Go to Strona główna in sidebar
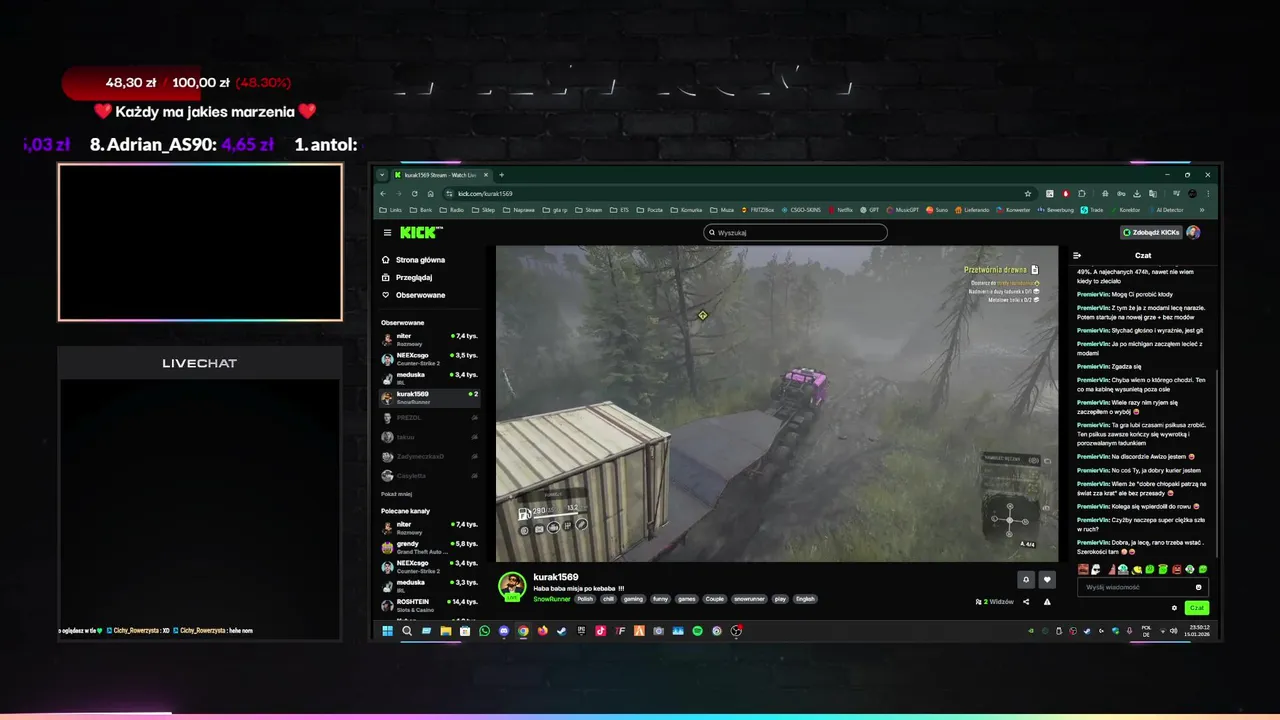The image size is (1280, 720). tap(414, 260)
